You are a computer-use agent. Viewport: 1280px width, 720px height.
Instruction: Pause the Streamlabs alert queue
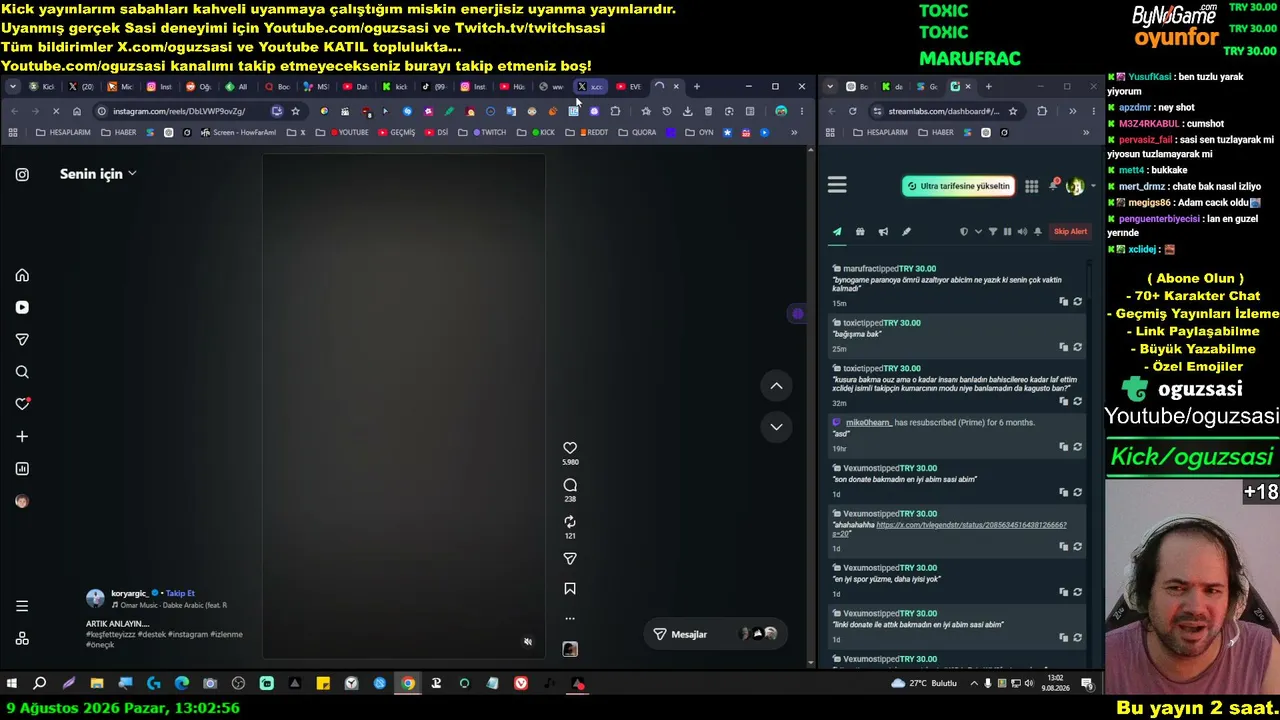(x=1007, y=232)
